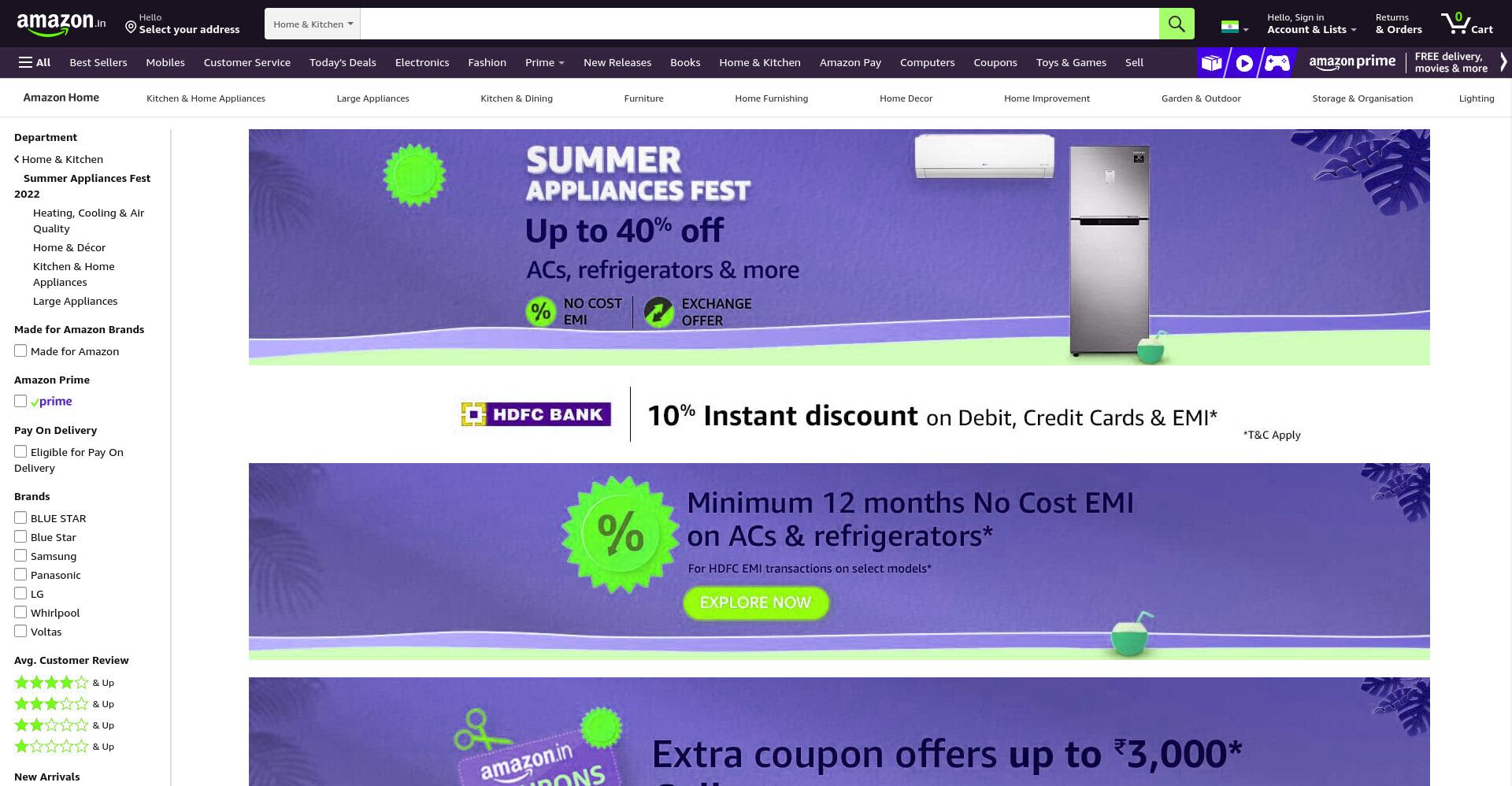
Task: Click the Amazon.in logo
Action: click(61, 24)
